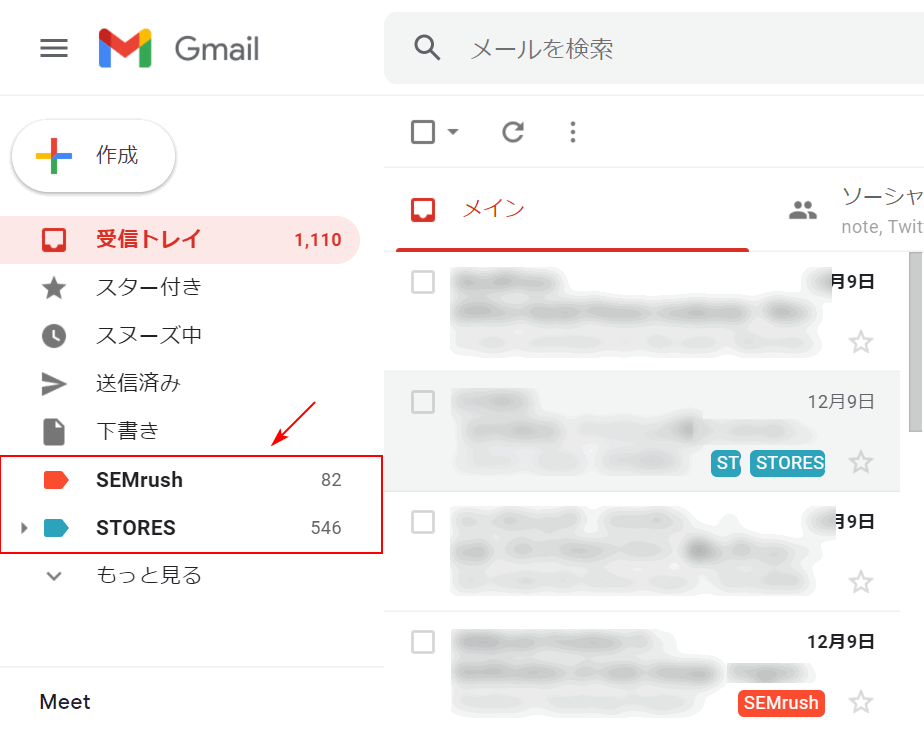
Task: Open the select-all dropdown arrow
Action: pos(453,132)
